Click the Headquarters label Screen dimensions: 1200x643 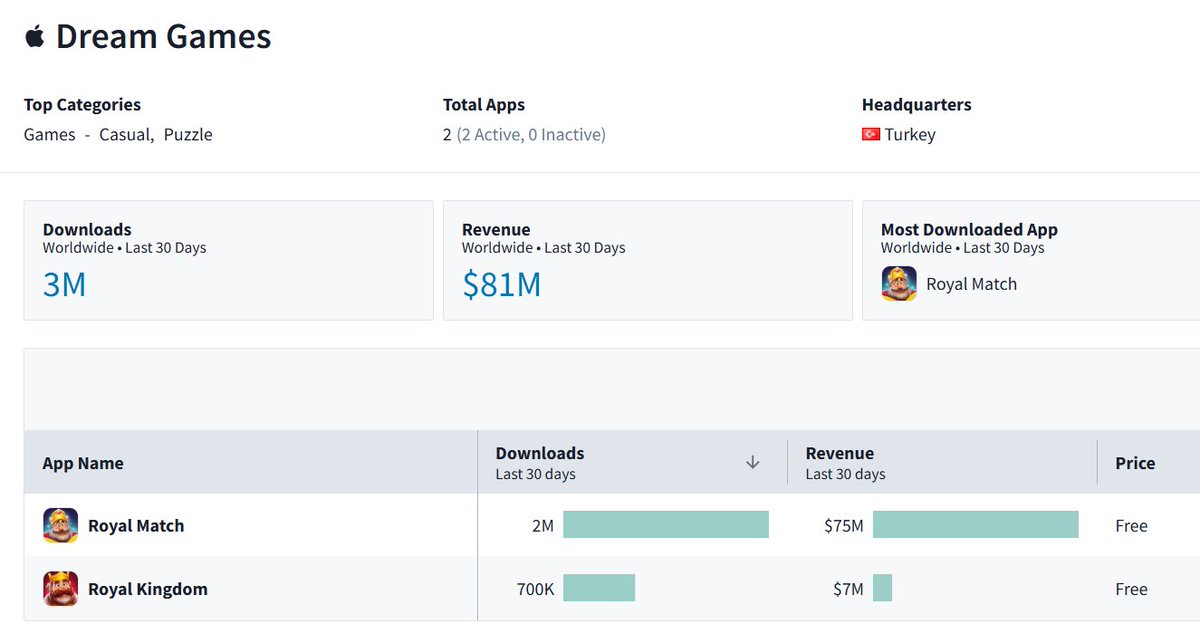click(916, 104)
